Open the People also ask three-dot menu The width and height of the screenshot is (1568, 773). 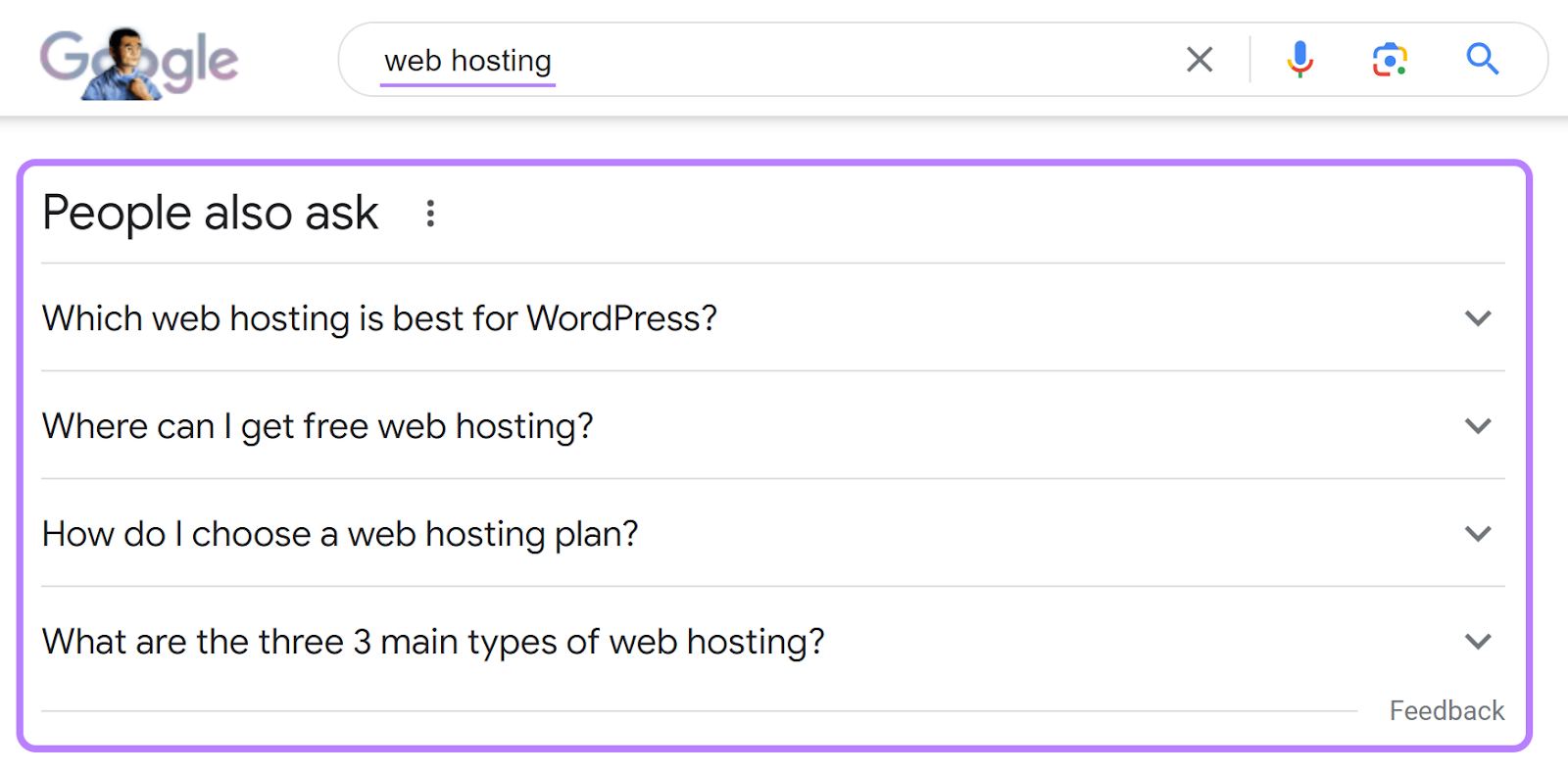coord(430,214)
